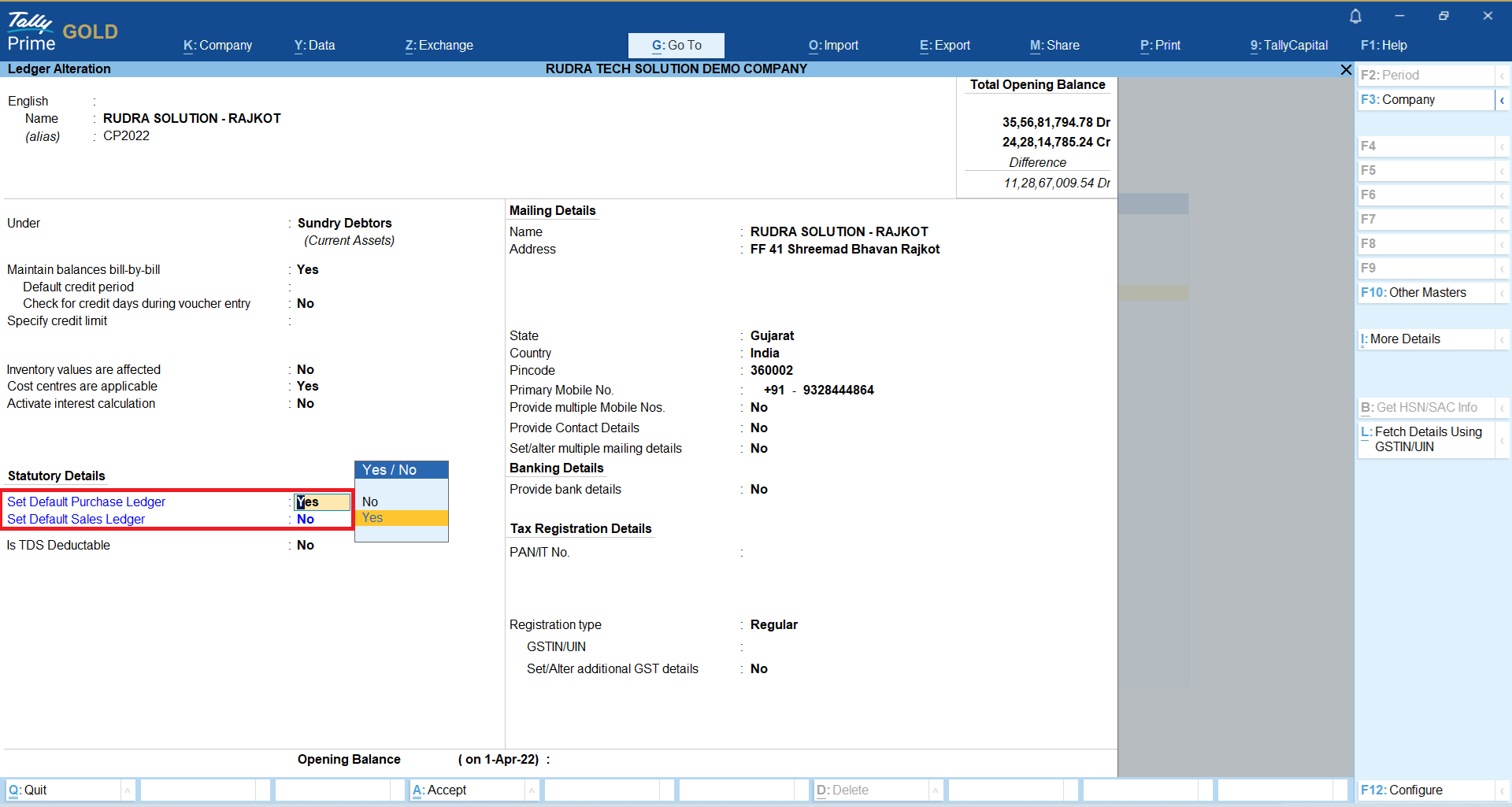Click the chevron beside F10: Other Masters
The width and height of the screenshot is (1512, 807).
1502,293
